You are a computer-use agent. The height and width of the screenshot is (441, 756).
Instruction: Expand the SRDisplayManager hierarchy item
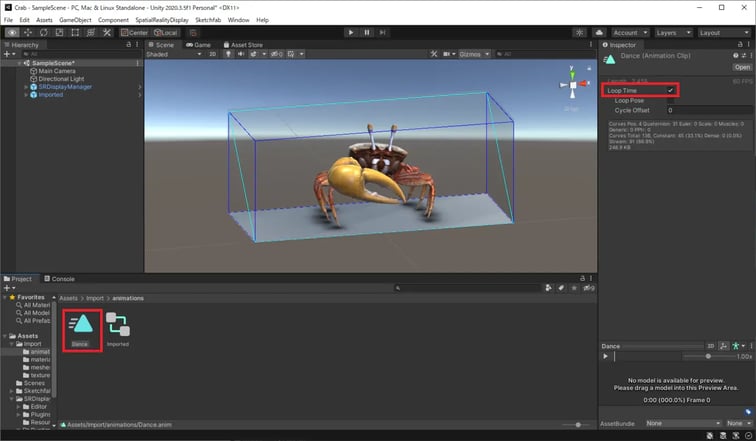click(27, 87)
